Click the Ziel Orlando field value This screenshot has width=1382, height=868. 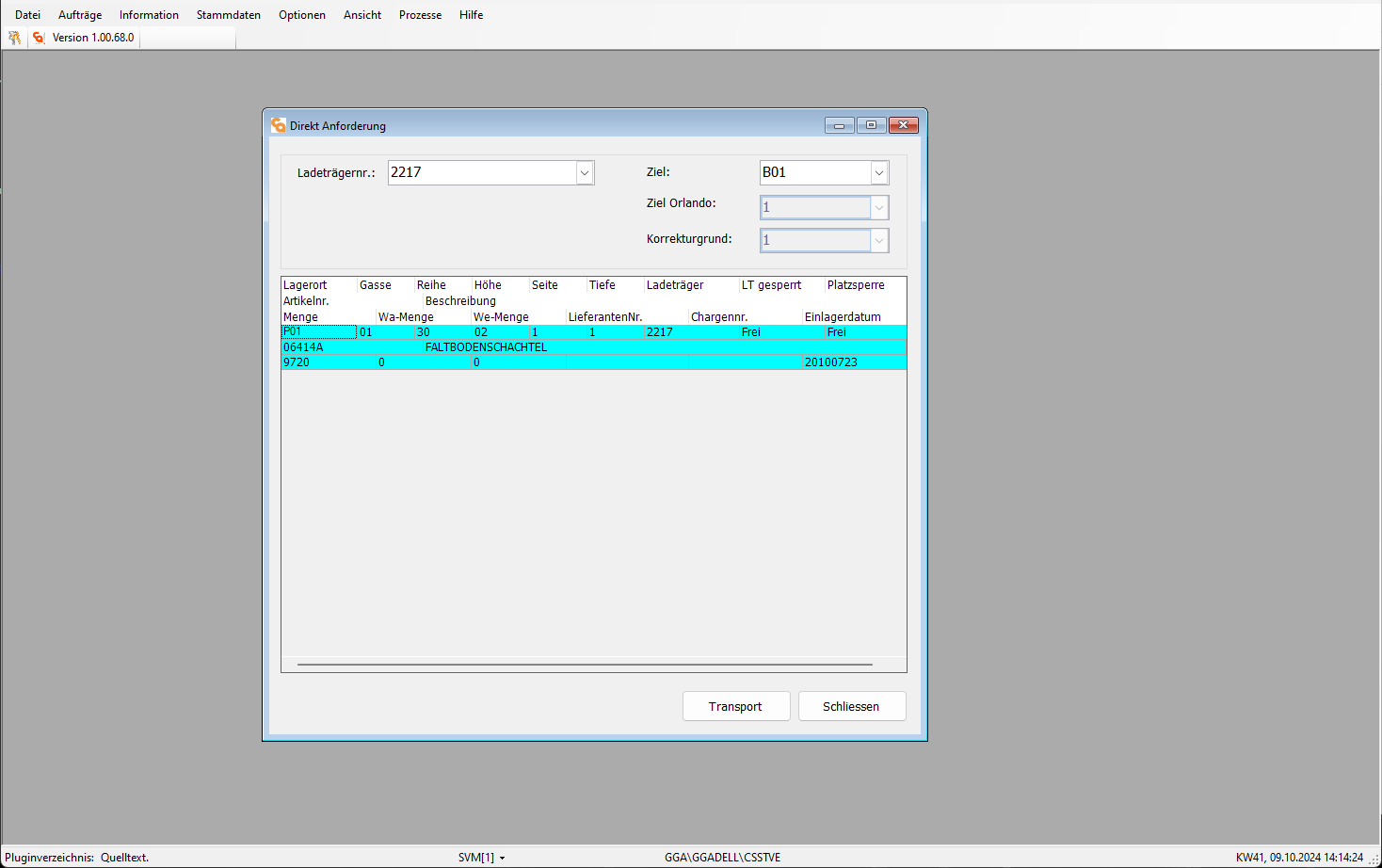click(x=815, y=207)
